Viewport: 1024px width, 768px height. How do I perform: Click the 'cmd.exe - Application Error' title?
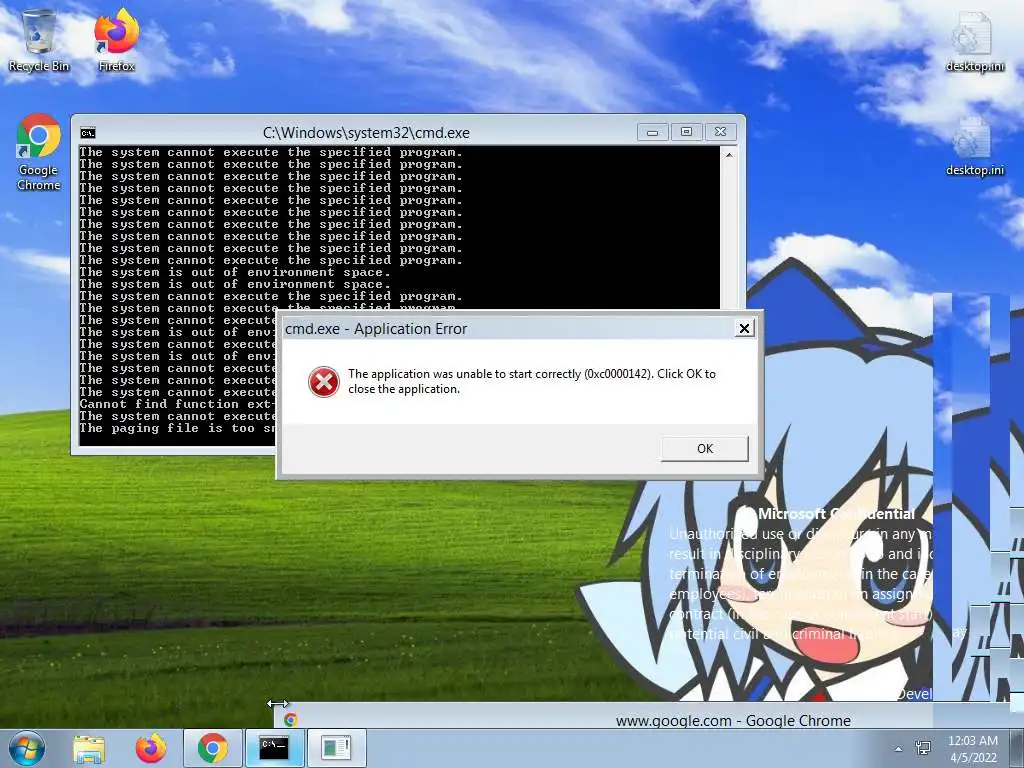pyautogui.click(x=376, y=328)
